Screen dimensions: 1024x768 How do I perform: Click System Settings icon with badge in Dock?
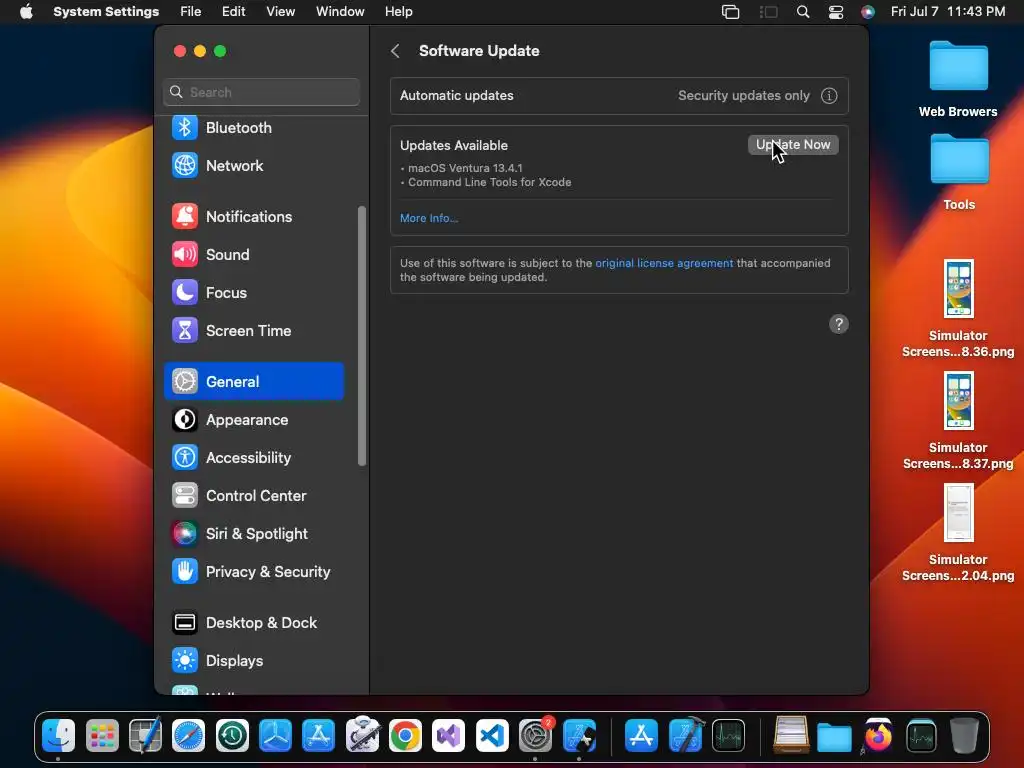(x=536, y=737)
